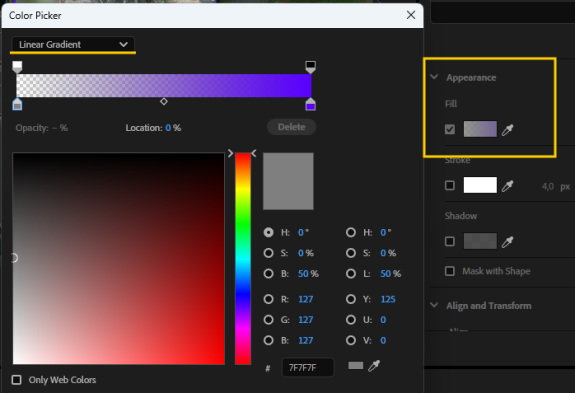Check Only Web Colors option
Image resolution: width=575 pixels, height=393 pixels.
tap(17, 380)
